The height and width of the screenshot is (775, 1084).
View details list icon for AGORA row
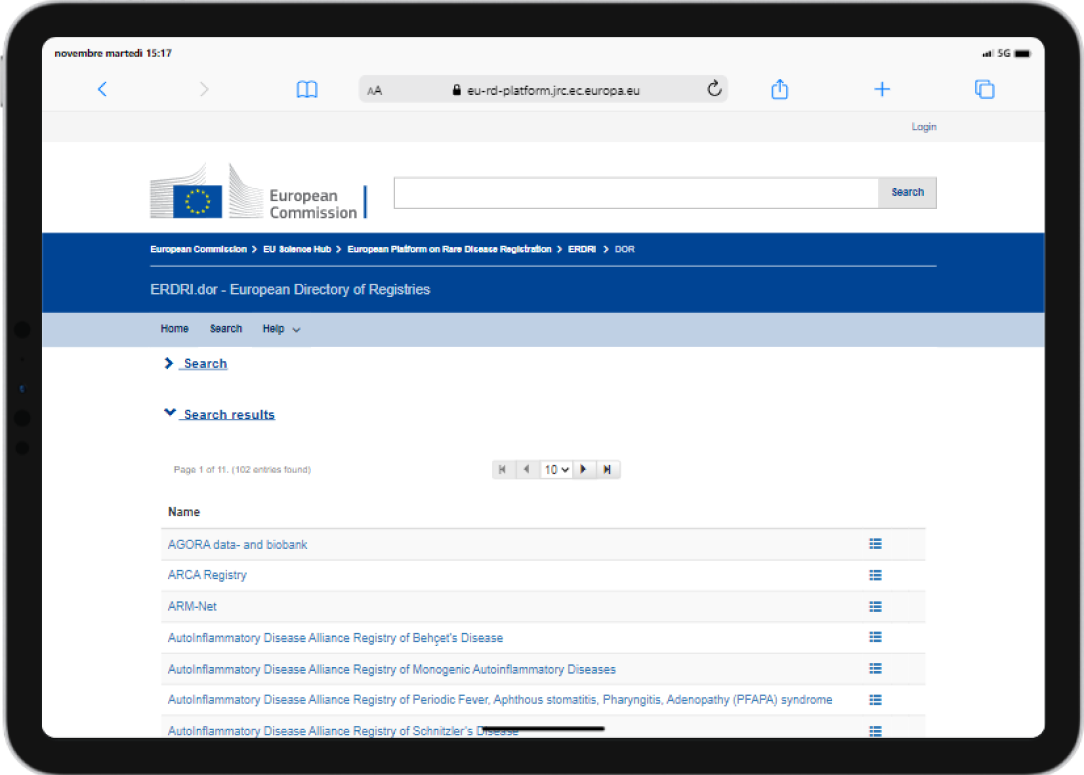pyautogui.click(x=875, y=544)
